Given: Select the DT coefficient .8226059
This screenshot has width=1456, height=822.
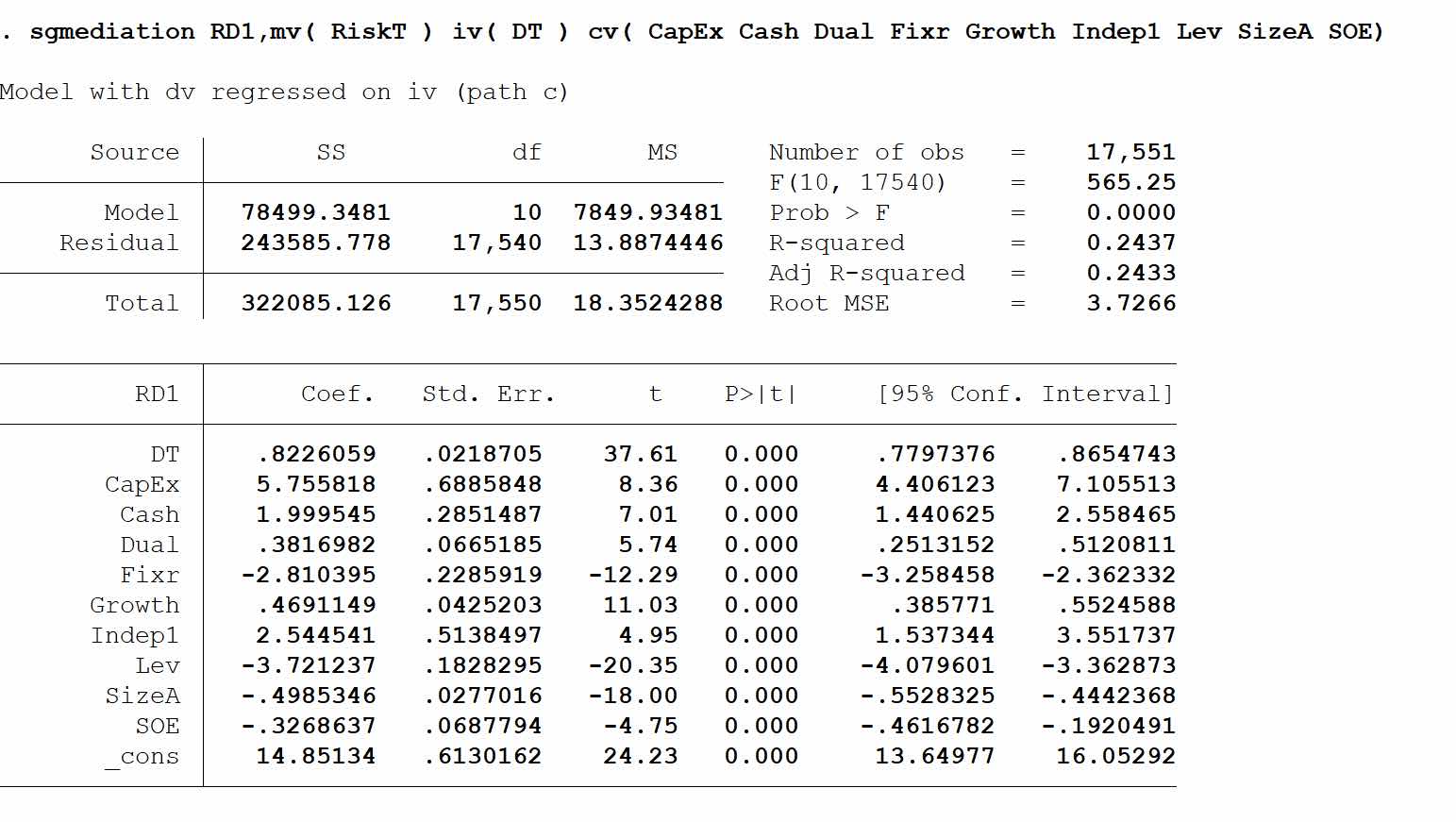Looking at the screenshot, I should point(316,455).
